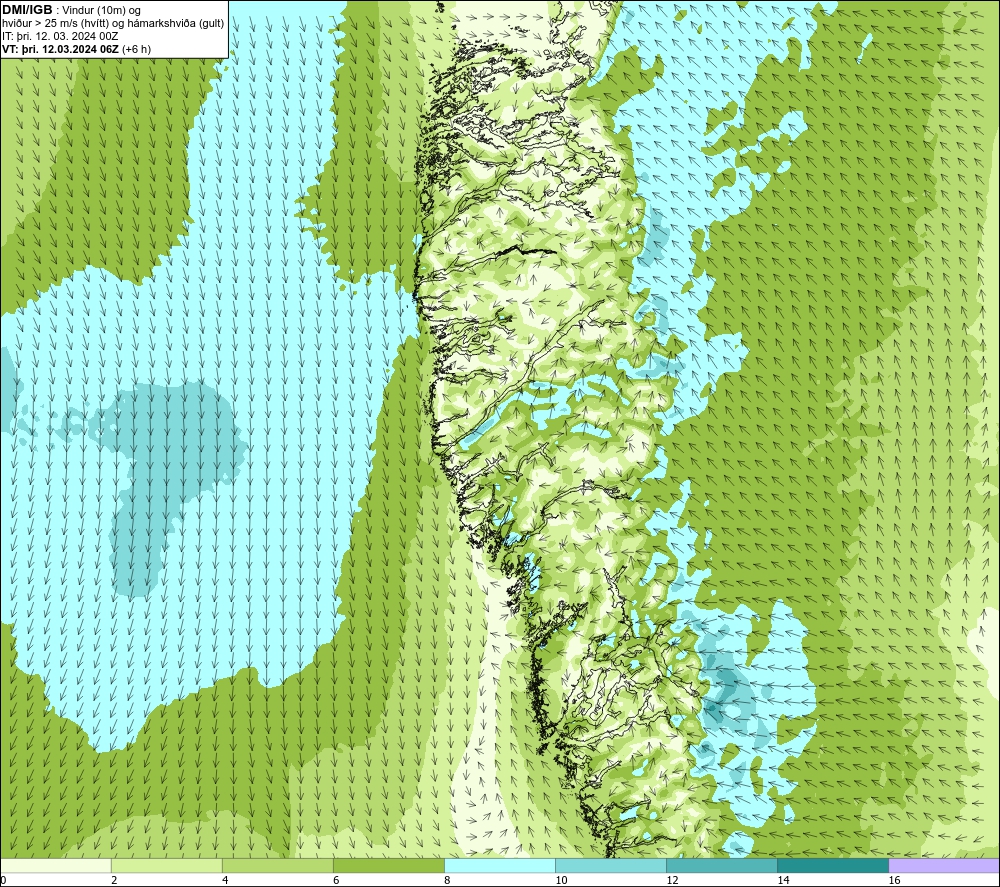Click the legend scale label "8"

(x=447, y=881)
